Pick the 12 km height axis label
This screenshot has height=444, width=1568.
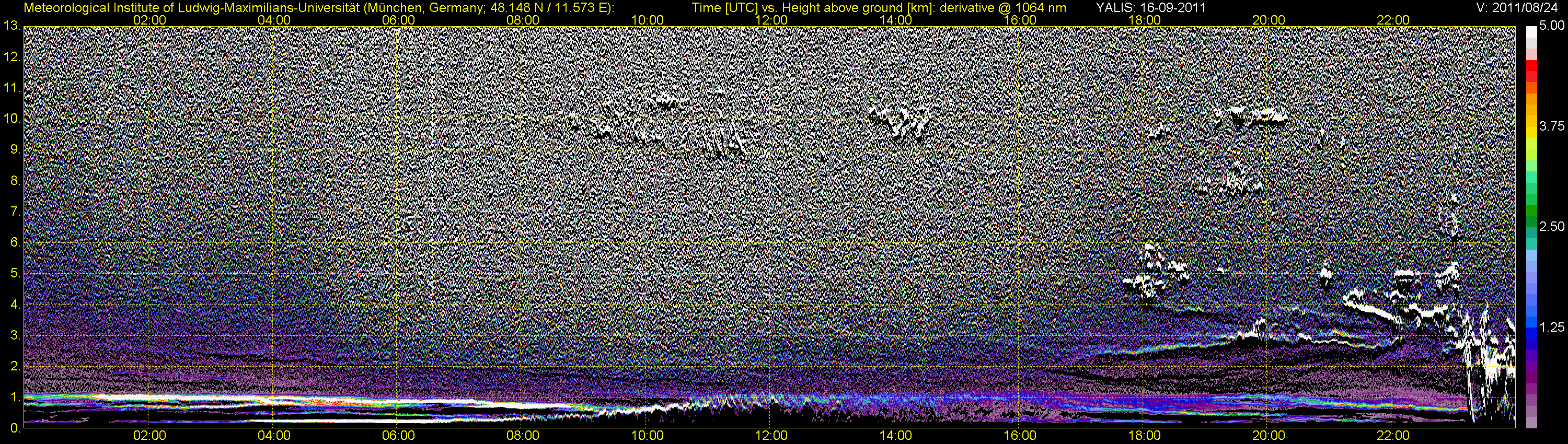tap(11, 57)
